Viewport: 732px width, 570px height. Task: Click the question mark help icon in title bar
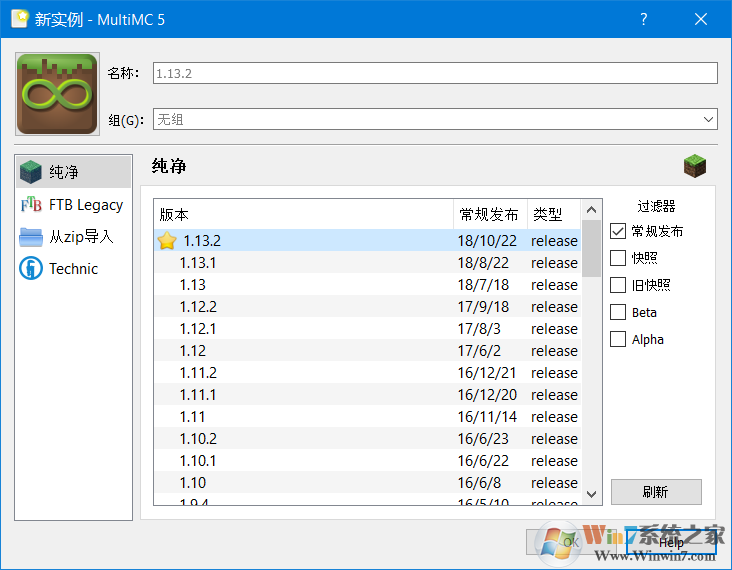point(644,20)
